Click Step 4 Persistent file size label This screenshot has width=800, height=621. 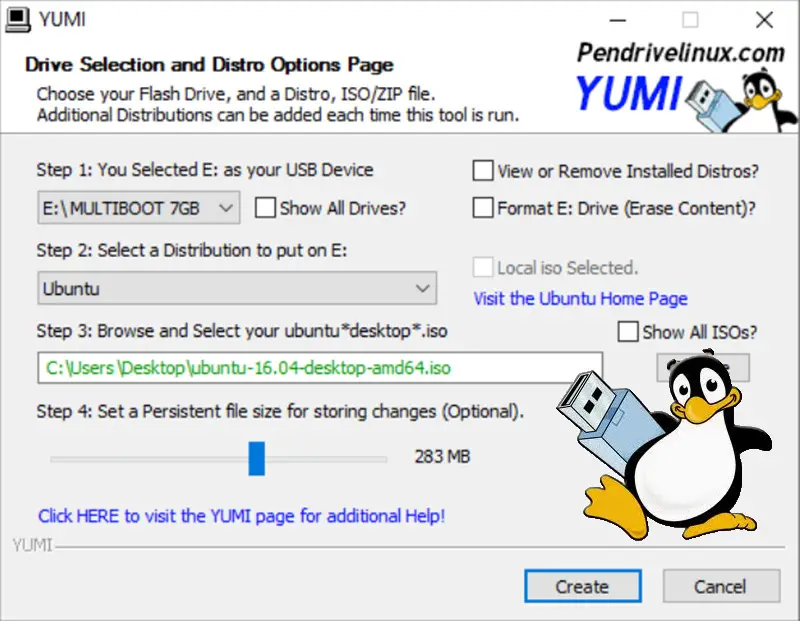pyautogui.click(x=280, y=411)
